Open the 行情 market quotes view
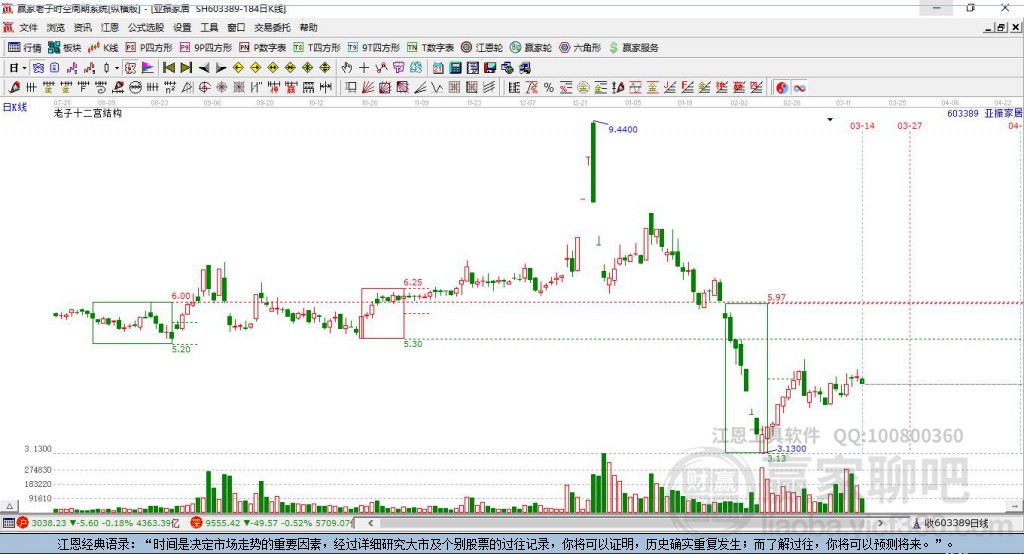 coord(25,48)
